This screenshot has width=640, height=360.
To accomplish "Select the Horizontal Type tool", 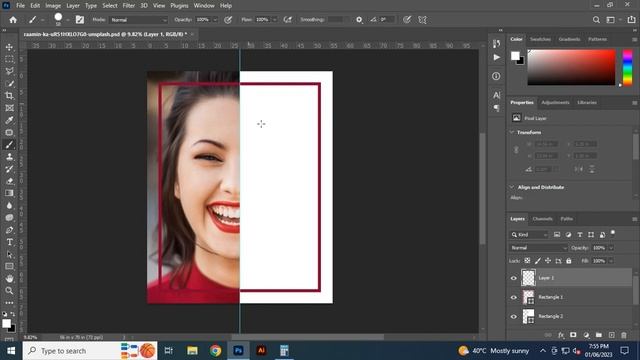I will click(x=9, y=242).
